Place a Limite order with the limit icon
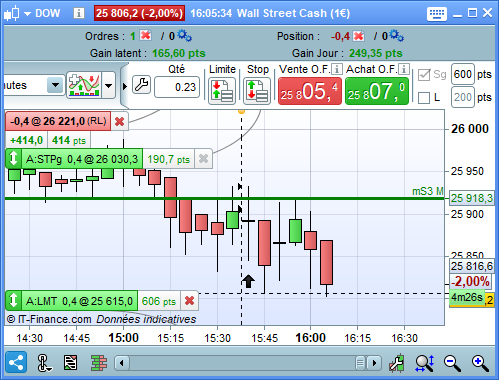 coord(222,91)
